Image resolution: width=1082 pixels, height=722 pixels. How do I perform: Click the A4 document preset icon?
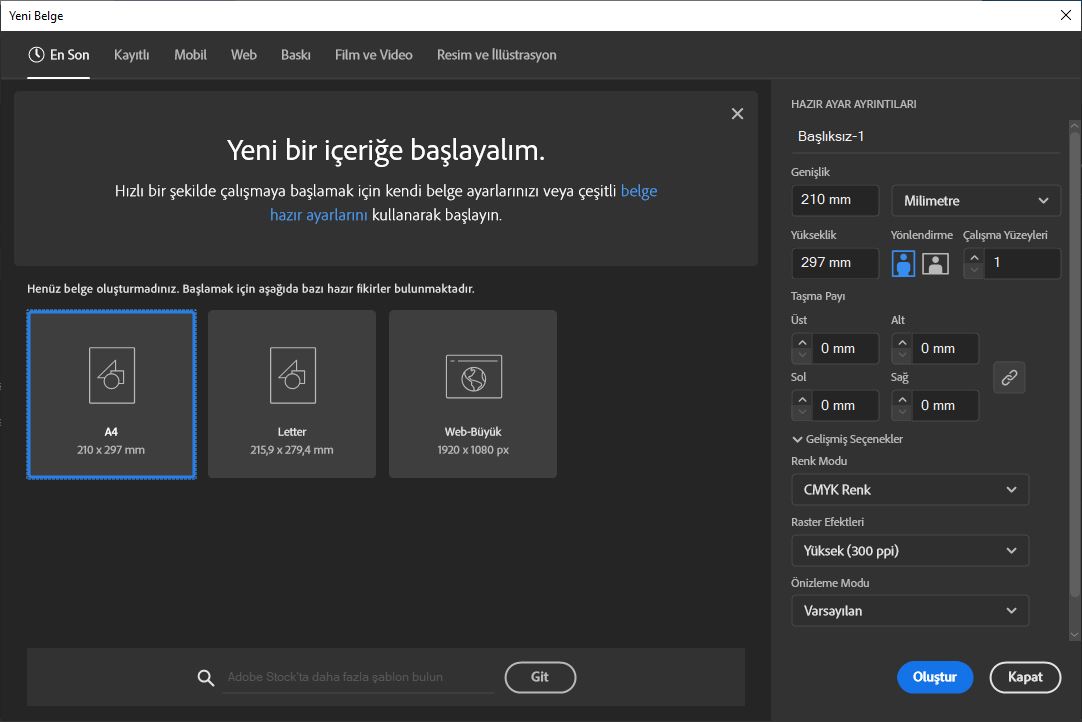click(x=112, y=375)
